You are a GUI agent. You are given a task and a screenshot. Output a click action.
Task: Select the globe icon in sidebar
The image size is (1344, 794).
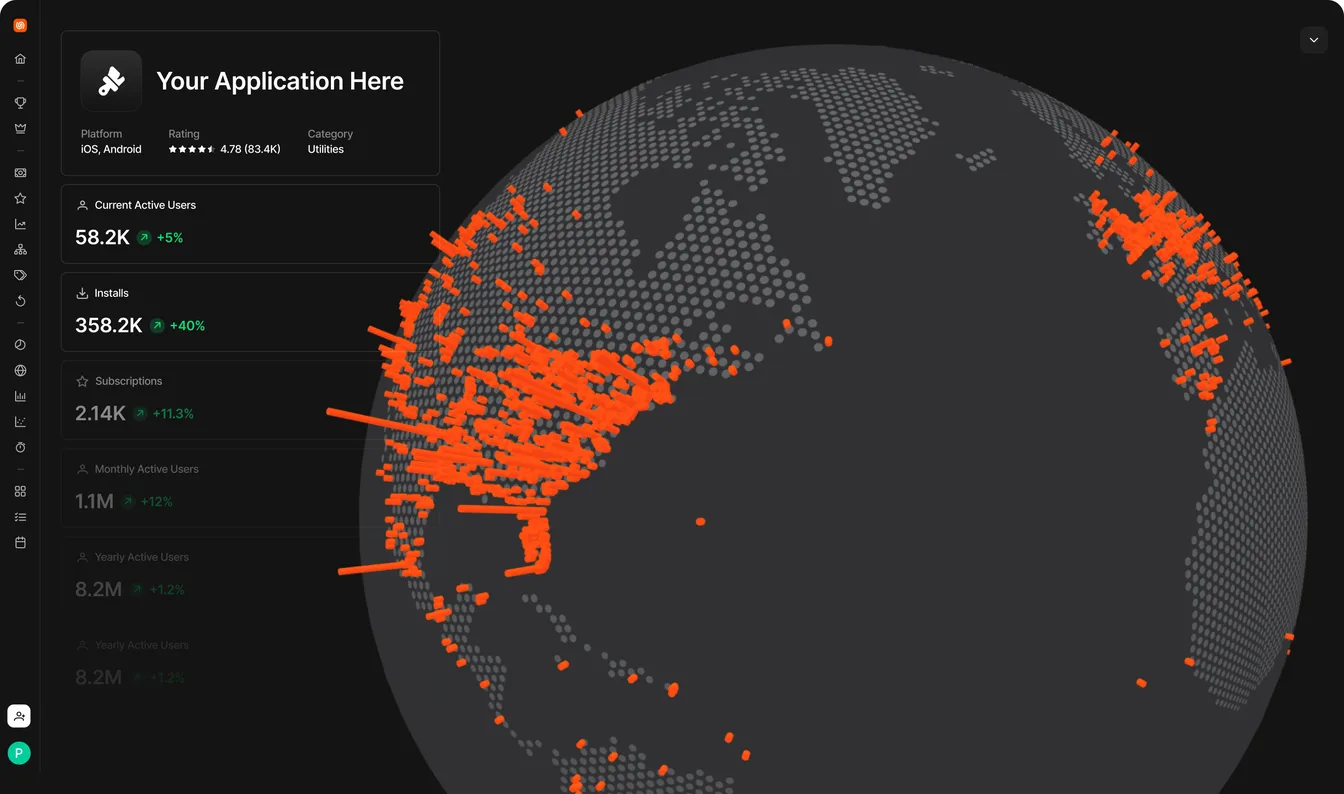click(x=20, y=371)
